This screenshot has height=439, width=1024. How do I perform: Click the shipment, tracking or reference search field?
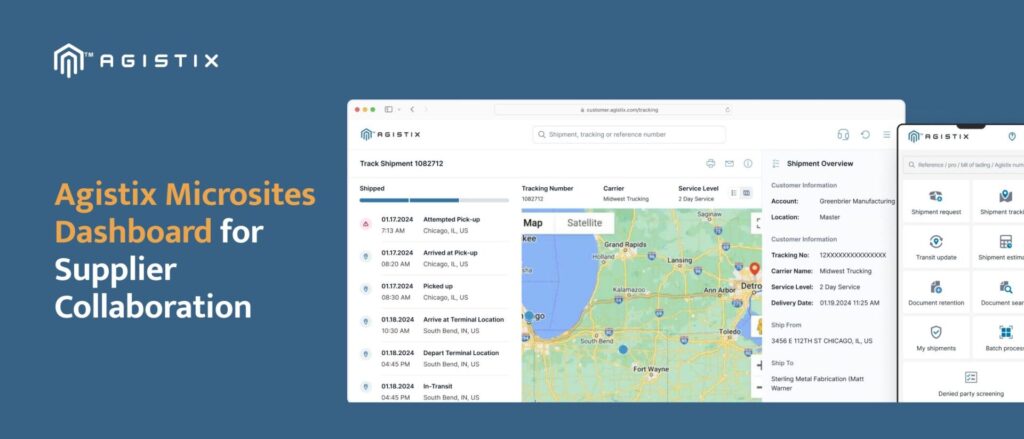click(629, 135)
